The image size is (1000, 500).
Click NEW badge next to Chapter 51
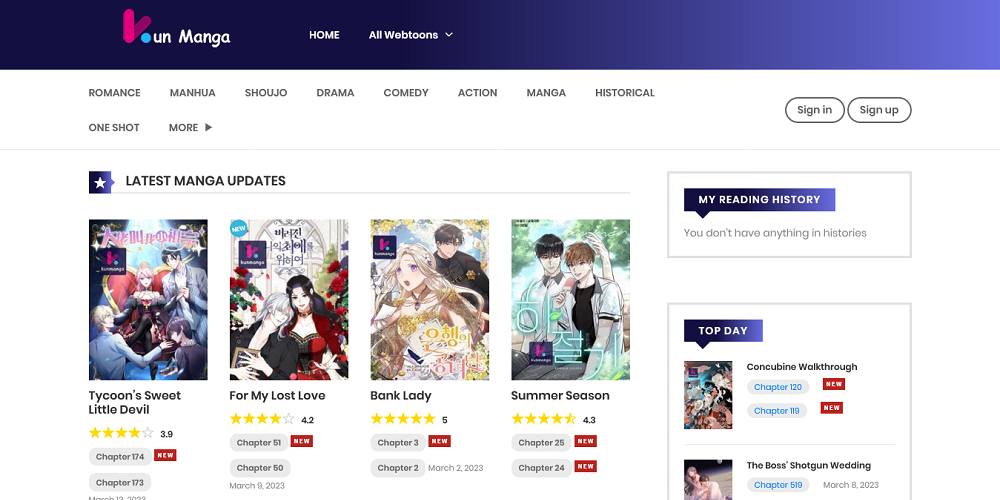click(302, 441)
